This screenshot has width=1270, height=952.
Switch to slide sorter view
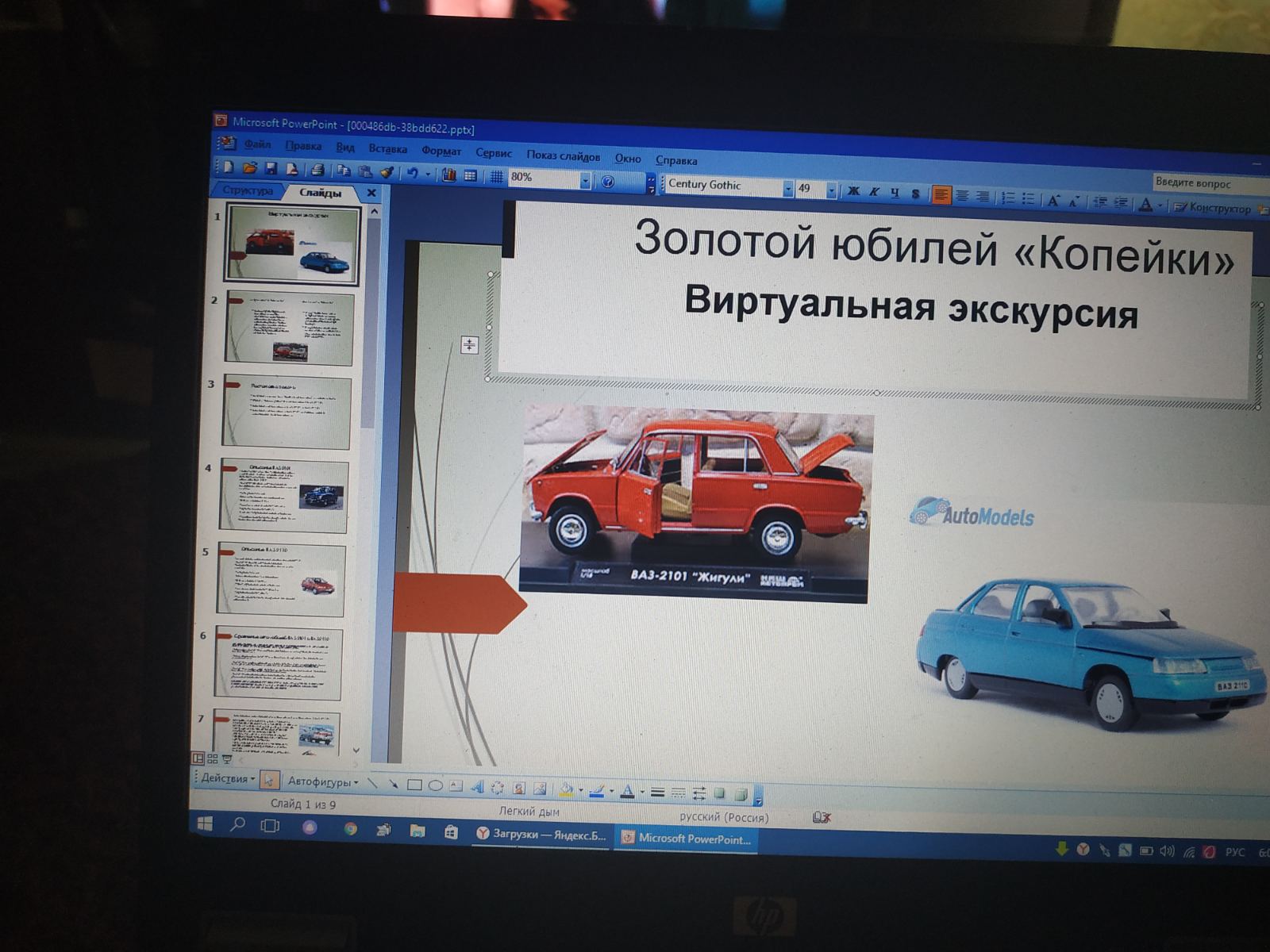(212, 758)
